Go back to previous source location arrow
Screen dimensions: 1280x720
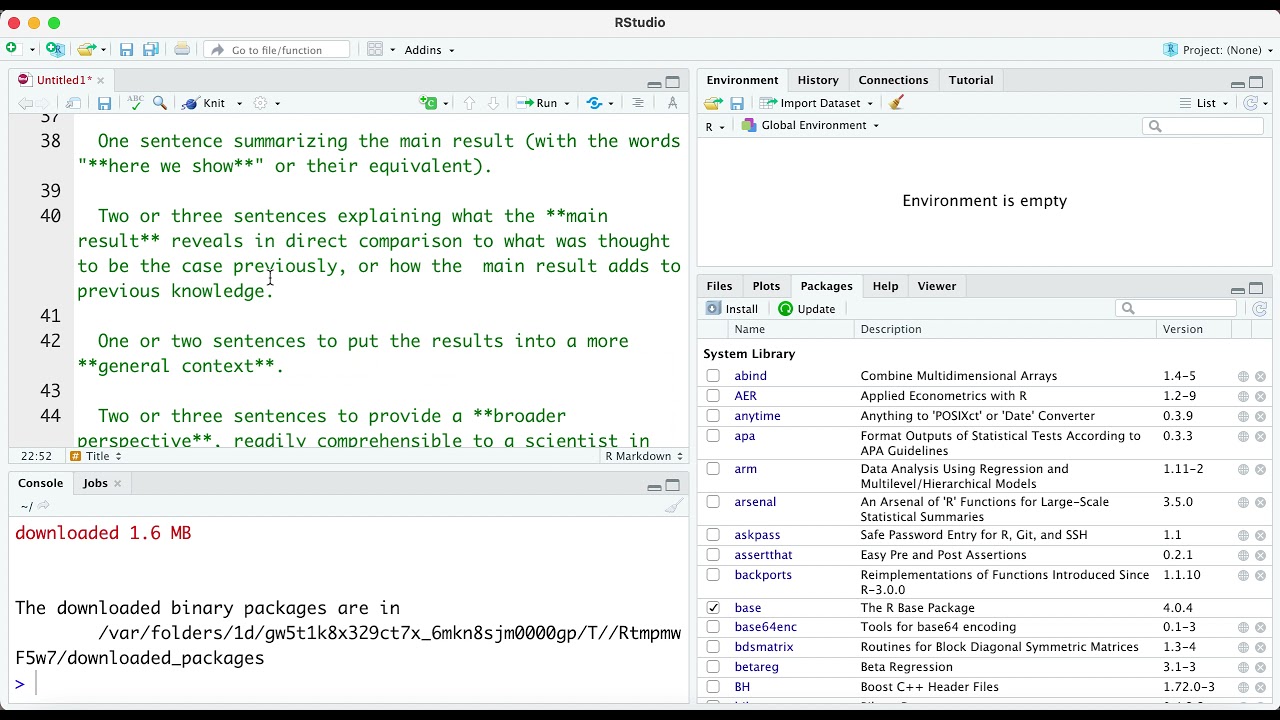pyautogui.click(x=24, y=103)
